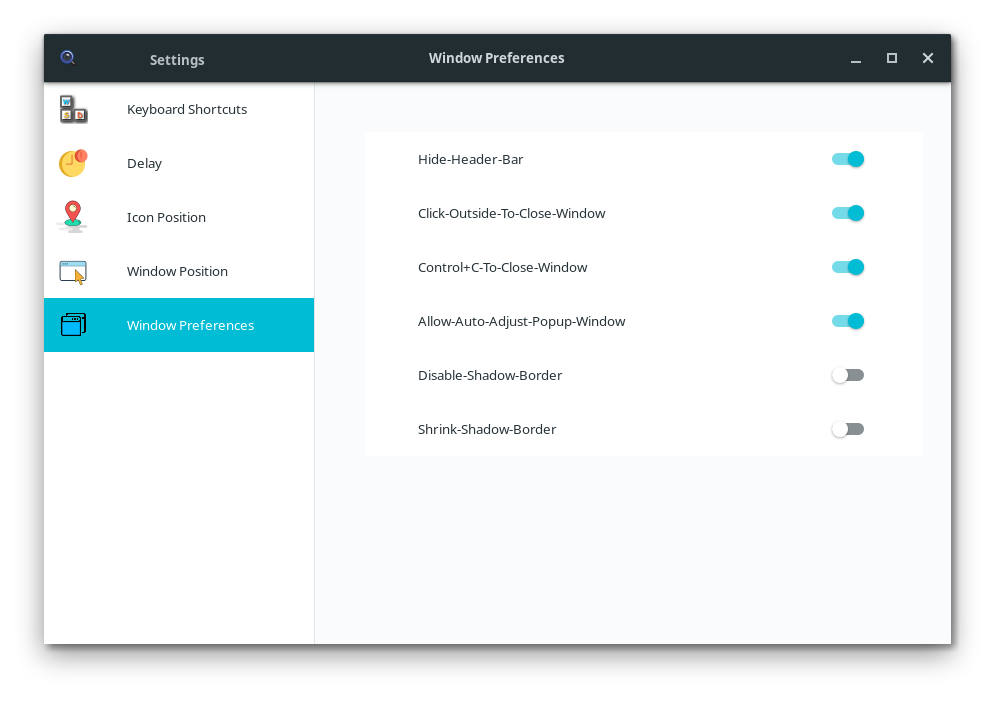
Task: Click the Shrink-Shadow-Border label text
Action: 487,429
